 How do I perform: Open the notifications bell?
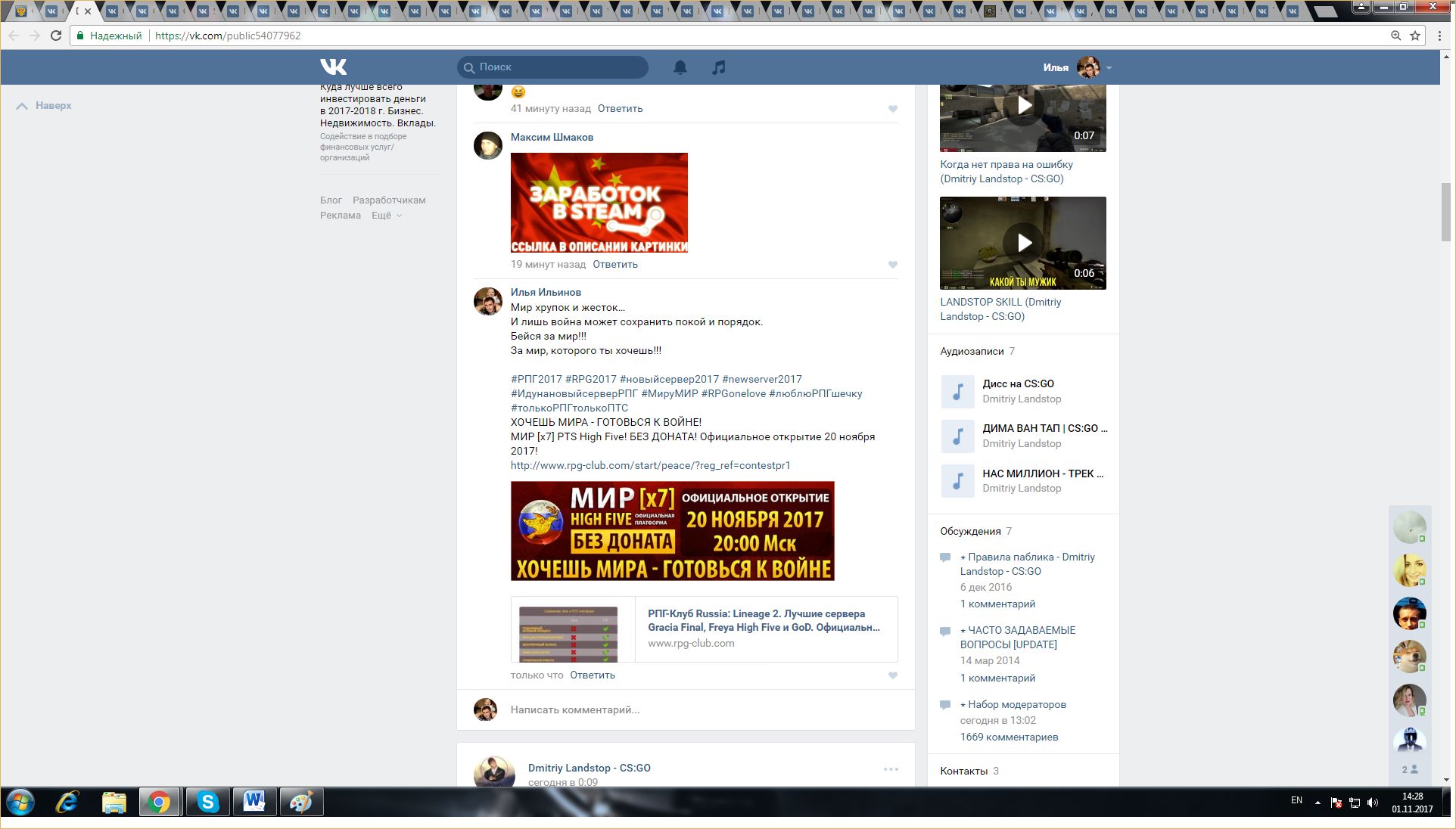pyautogui.click(x=680, y=67)
